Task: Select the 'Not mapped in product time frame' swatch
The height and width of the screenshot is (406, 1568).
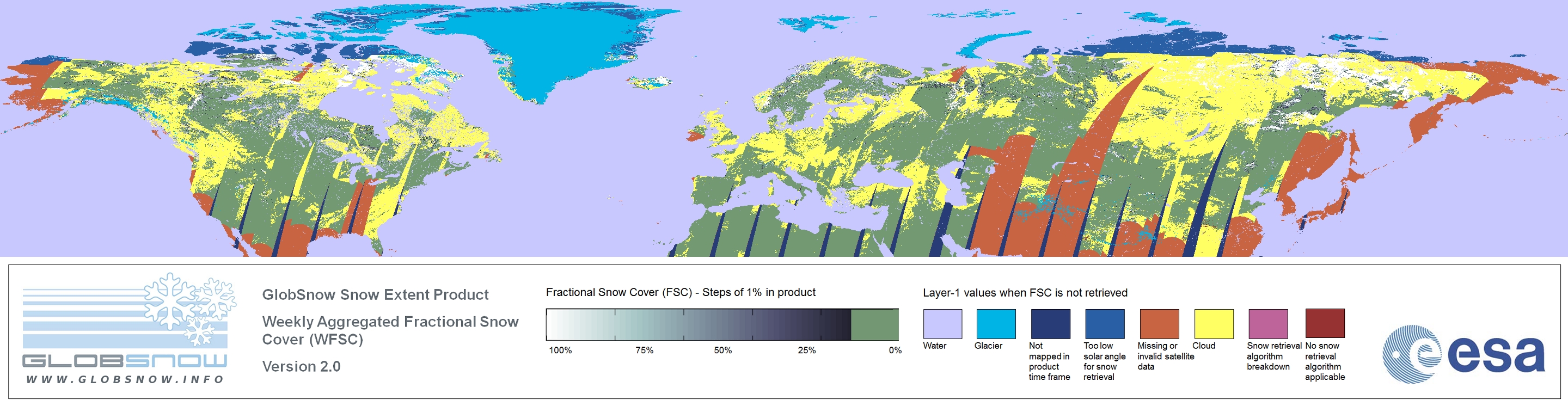Action: (x=1050, y=324)
